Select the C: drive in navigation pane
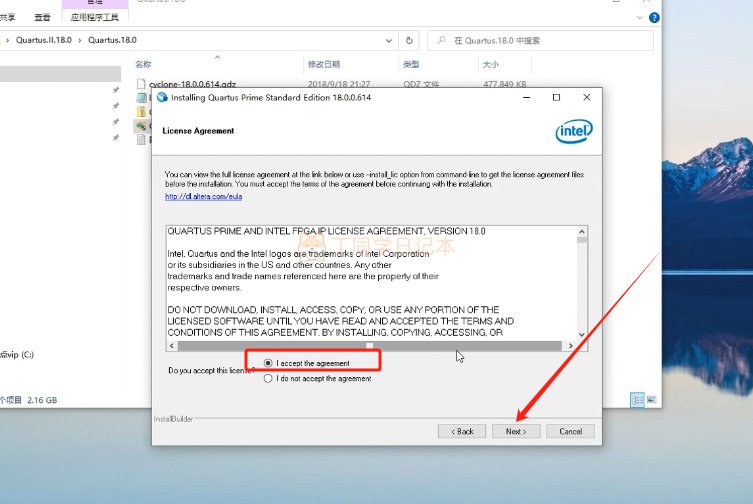 click(x=17, y=355)
